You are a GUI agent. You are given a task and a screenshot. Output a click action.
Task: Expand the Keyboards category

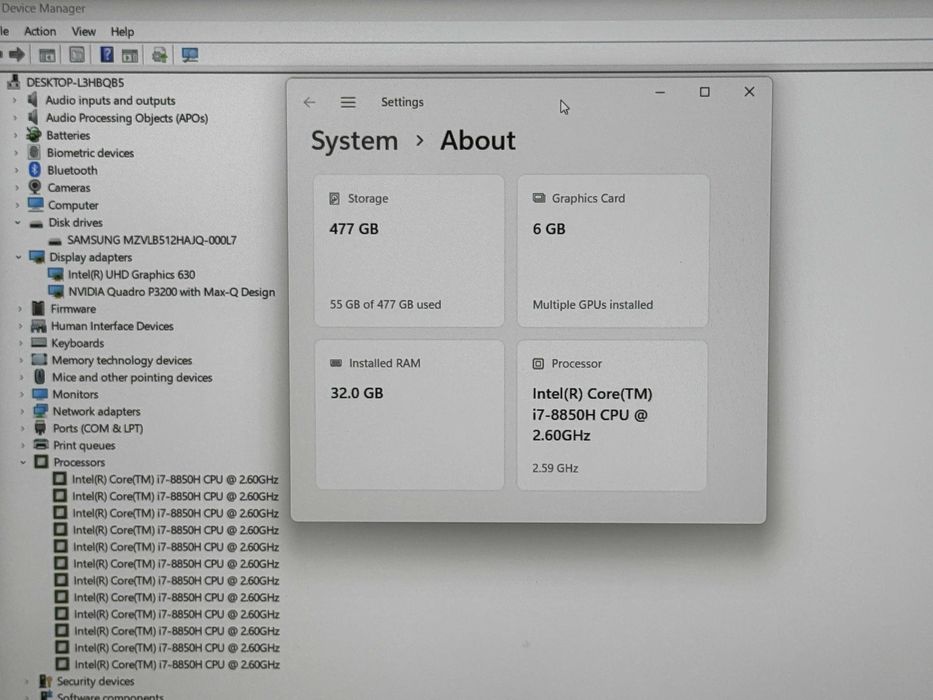tap(20, 343)
